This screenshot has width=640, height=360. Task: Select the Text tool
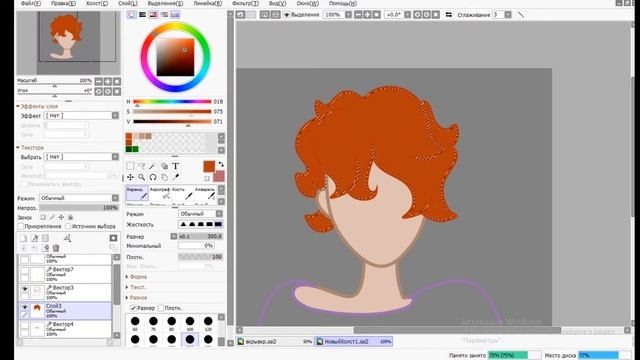pos(176,166)
